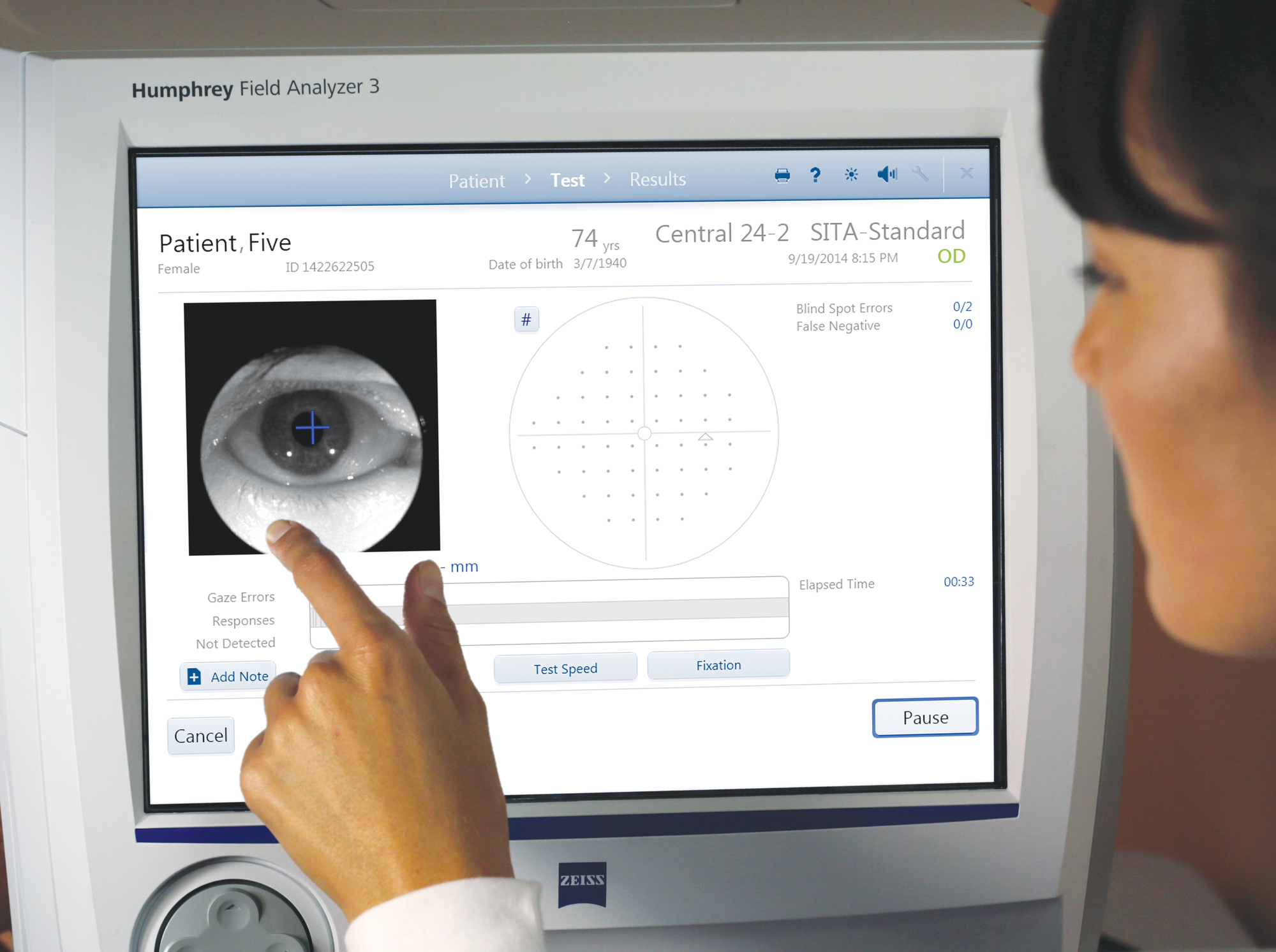Image resolution: width=1276 pixels, height=952 pixels.
Task: Open the Fixation settings
Action: (x=718, y=665)
